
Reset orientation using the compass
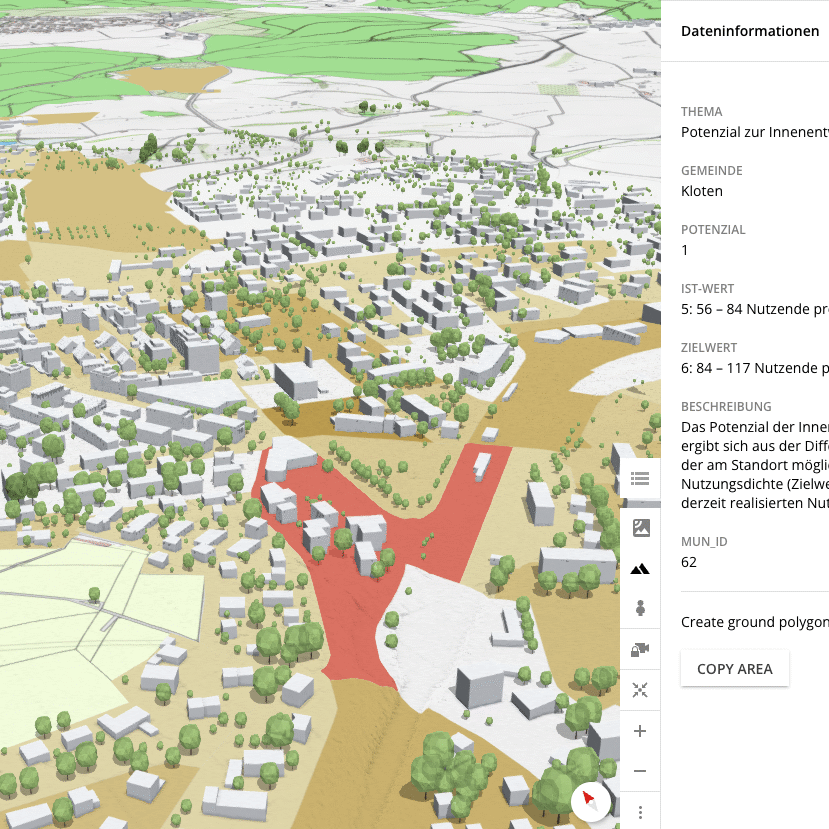click(x=589, y=800)
